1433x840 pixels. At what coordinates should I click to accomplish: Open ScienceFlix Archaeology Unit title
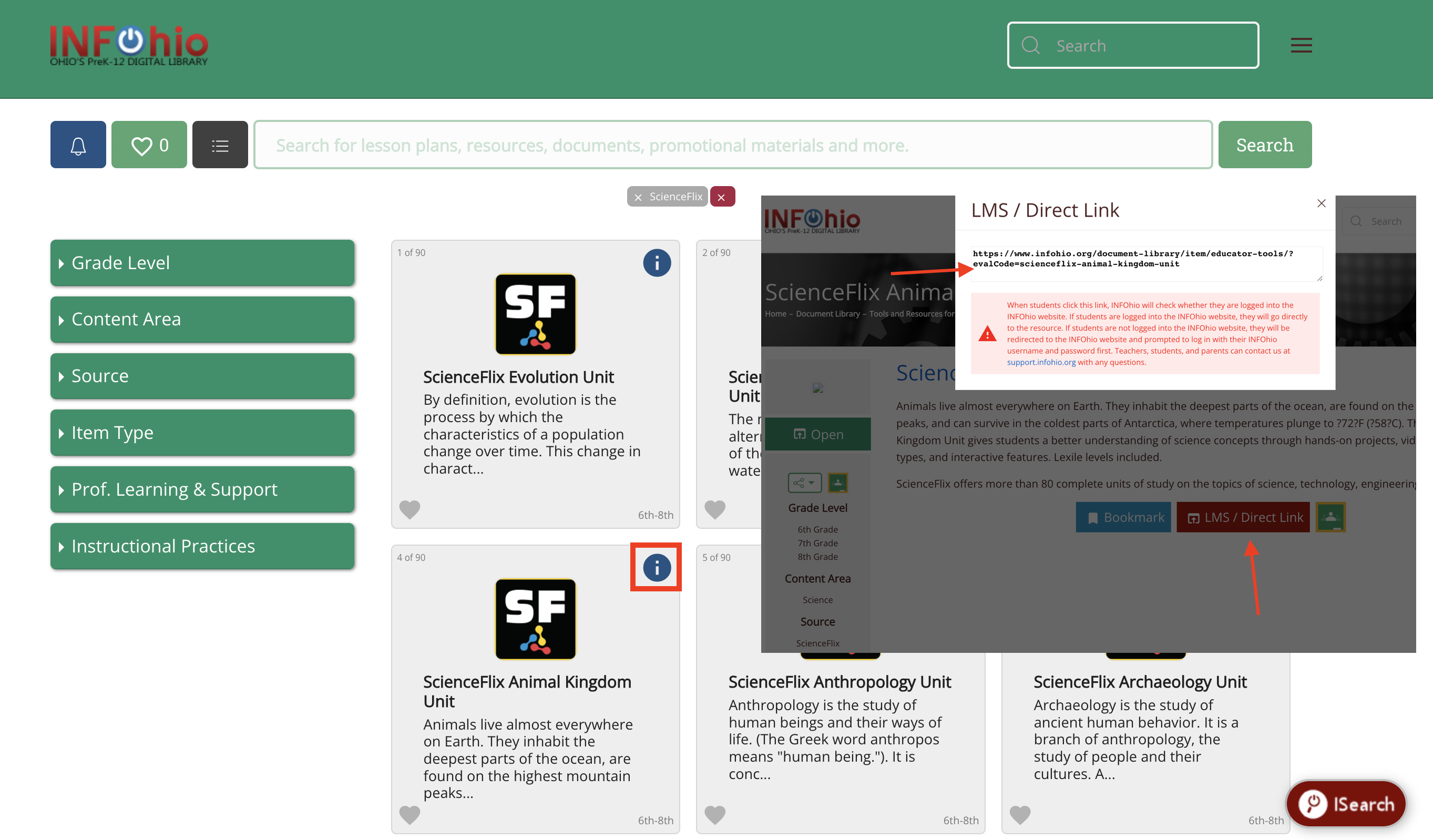pyautogui.click(x=1140, y=682)
